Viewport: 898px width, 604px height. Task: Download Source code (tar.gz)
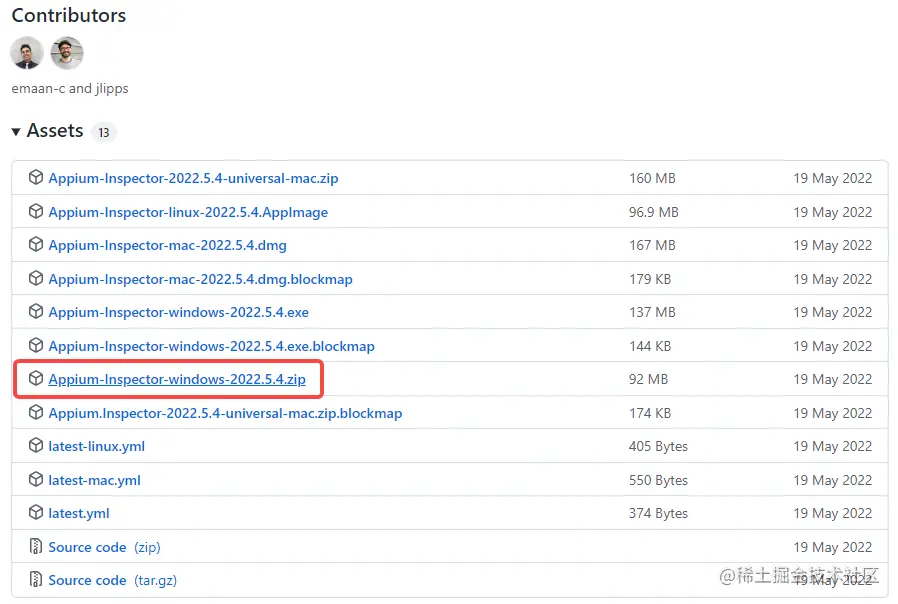click(x=112, y=580)
